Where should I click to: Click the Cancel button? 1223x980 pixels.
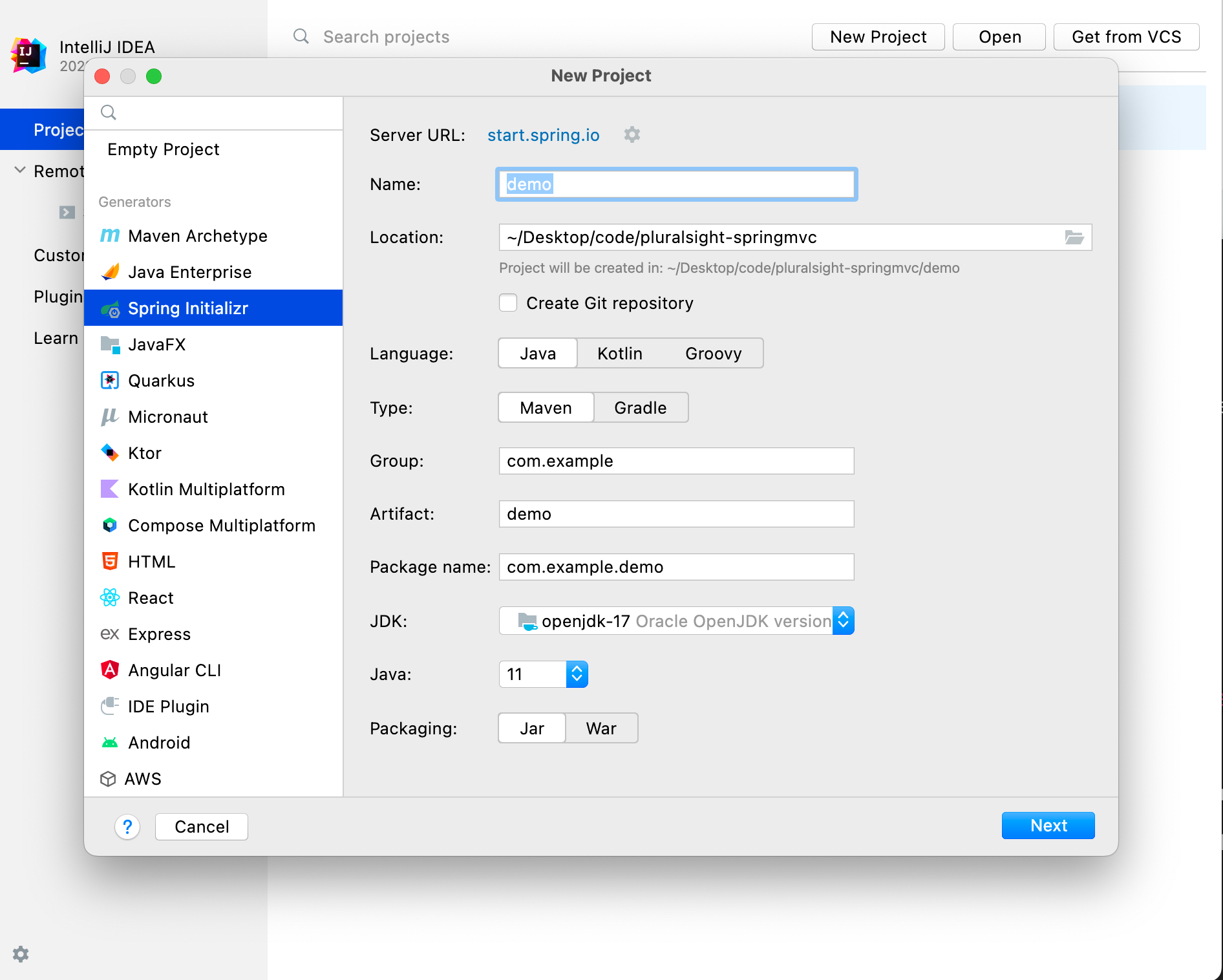coord(202,827)
